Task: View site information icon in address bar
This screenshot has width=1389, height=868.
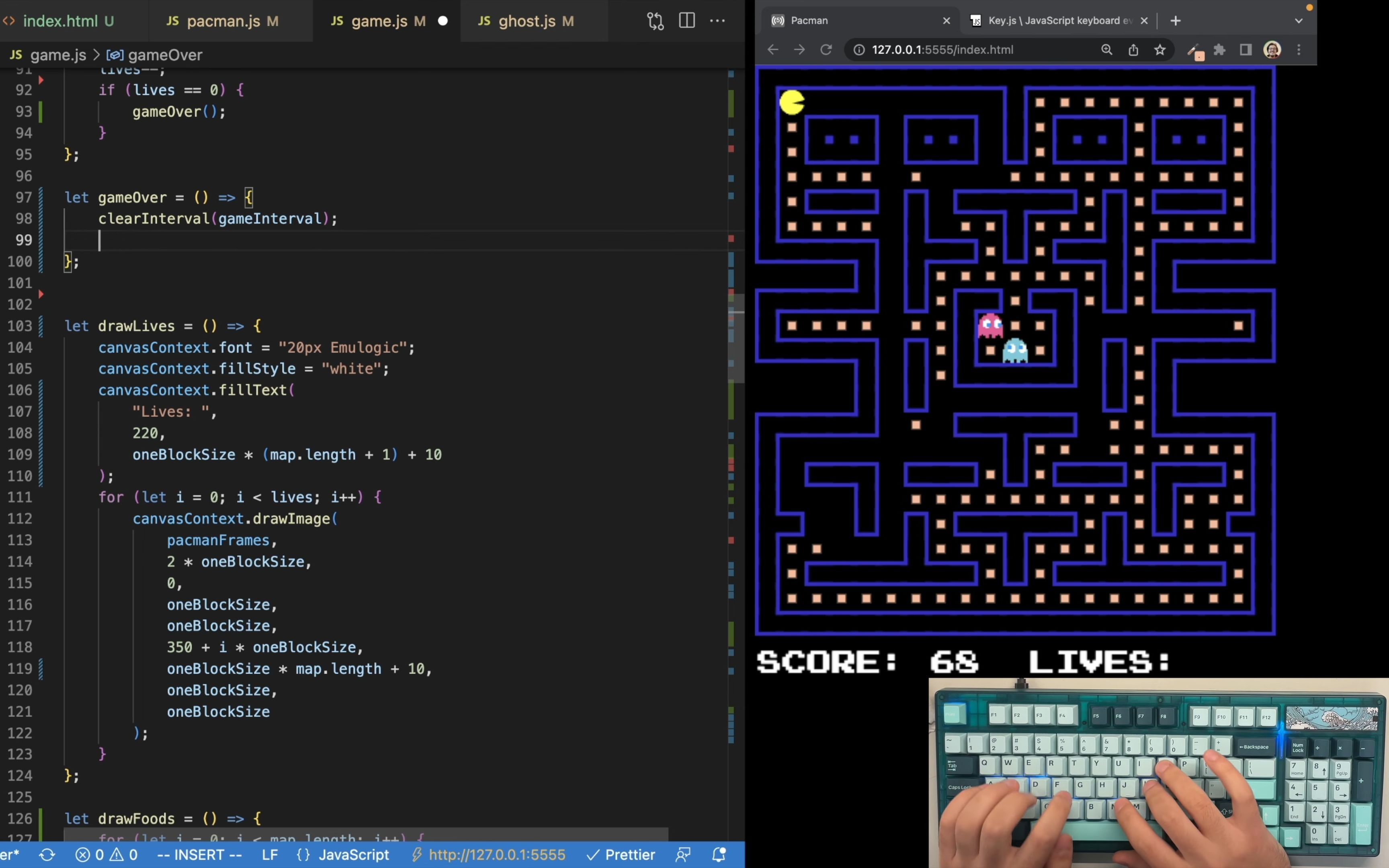Action: (859, 50)
